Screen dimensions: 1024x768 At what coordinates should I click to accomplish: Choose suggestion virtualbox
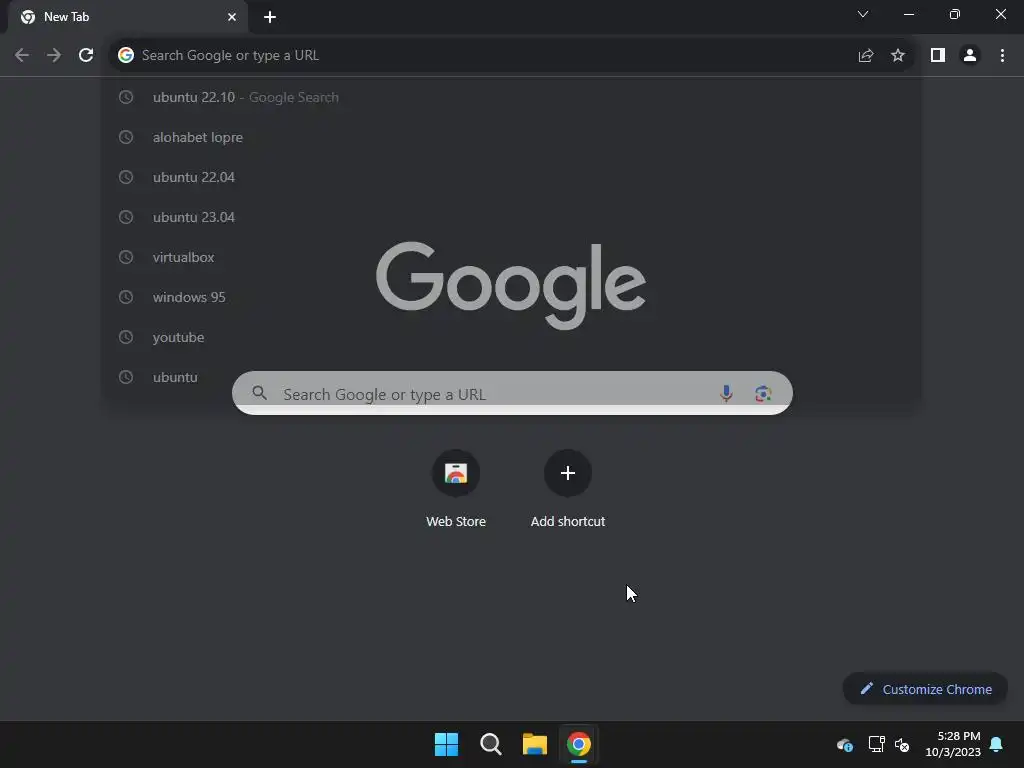[x=511, y=257]
